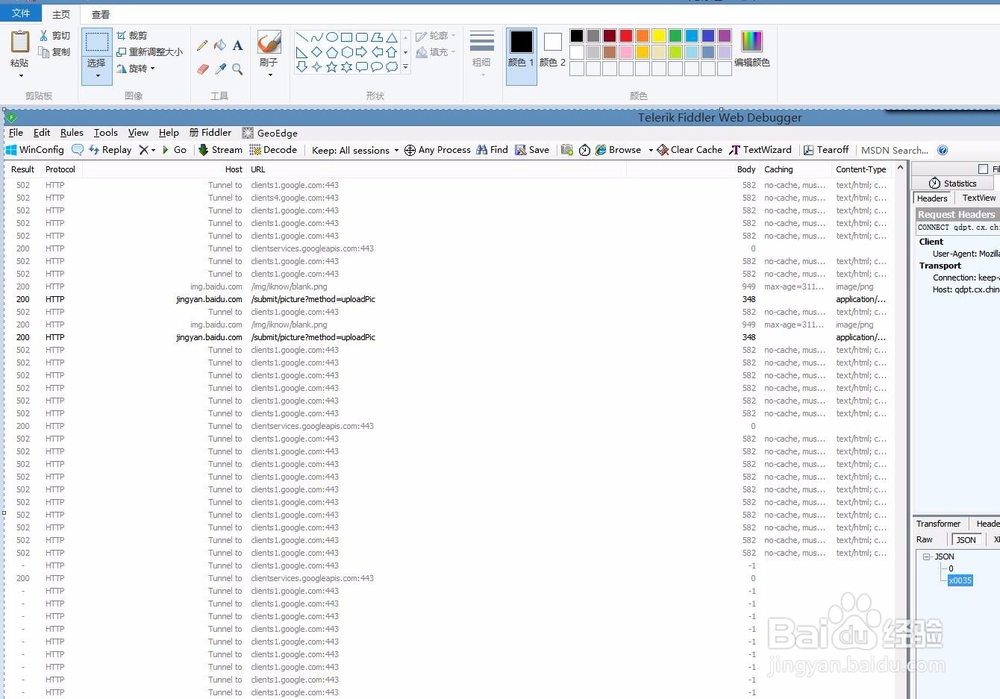1000x699 pixels.
Task: Select the Eraser tool
Action: tap(203, 68)
